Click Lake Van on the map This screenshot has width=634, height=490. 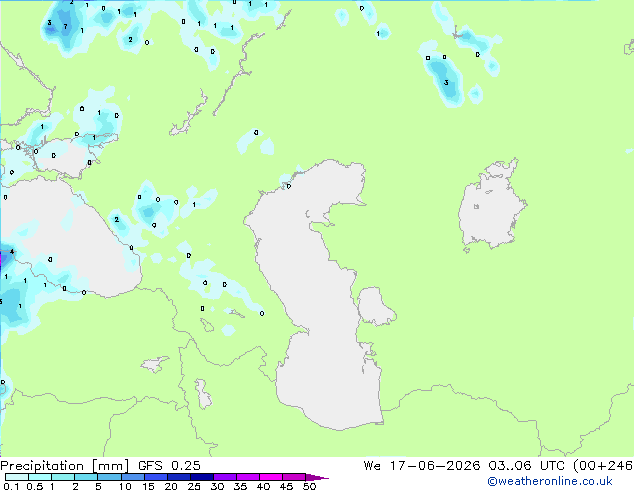point(154,364)
